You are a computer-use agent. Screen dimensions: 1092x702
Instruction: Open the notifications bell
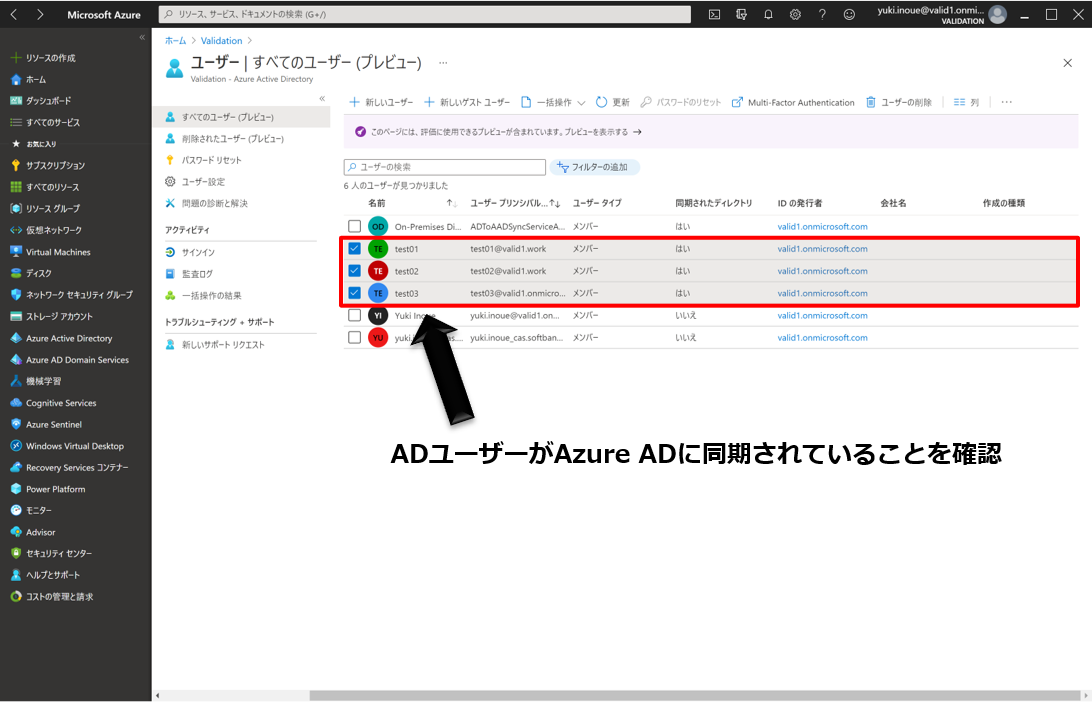click(x=768, y=14)
